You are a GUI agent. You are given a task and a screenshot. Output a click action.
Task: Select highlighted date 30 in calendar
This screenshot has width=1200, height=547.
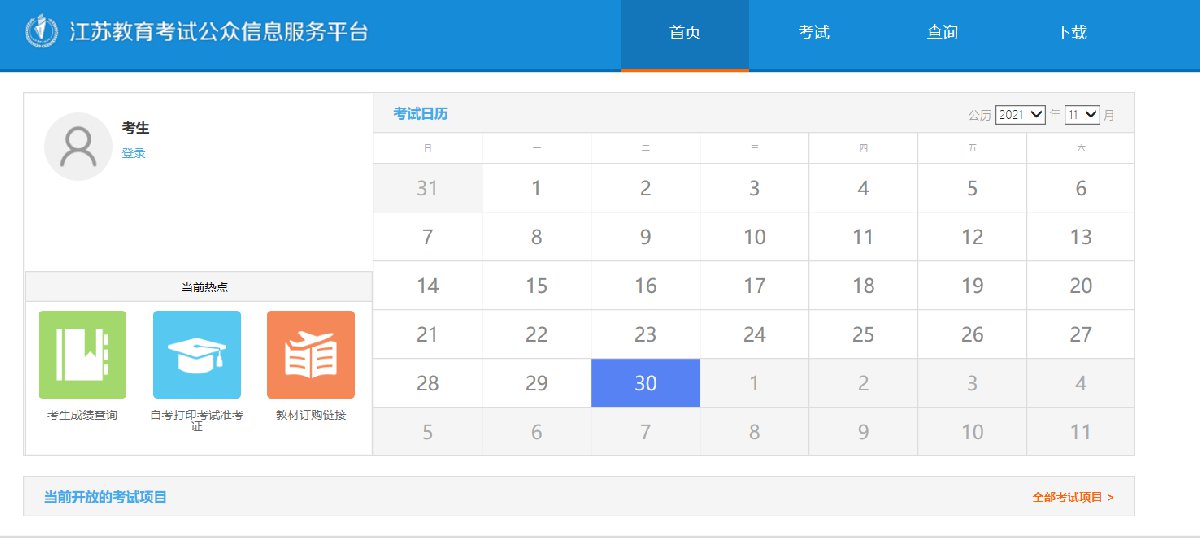645,383
